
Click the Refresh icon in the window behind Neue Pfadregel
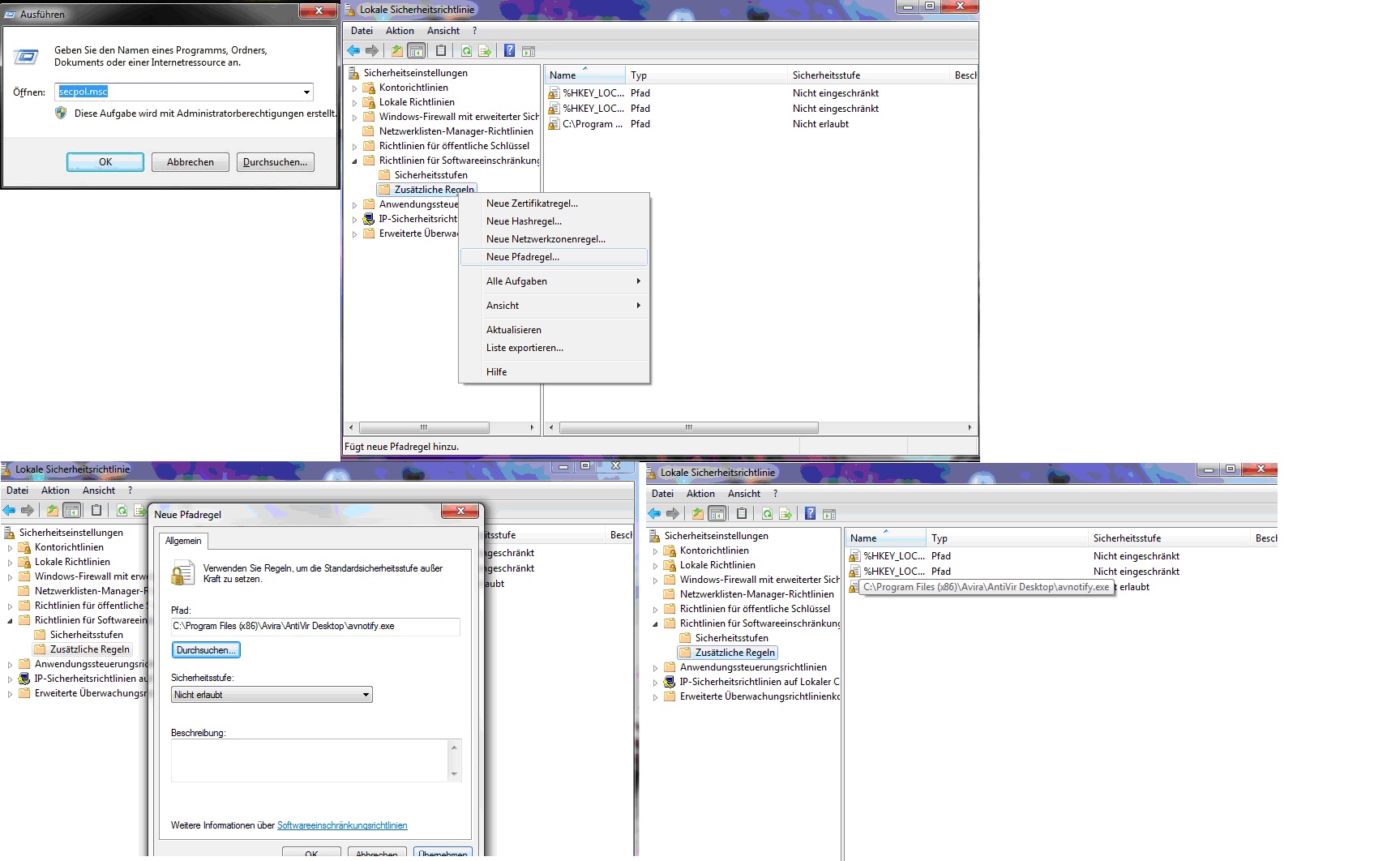tap(122, 511)
